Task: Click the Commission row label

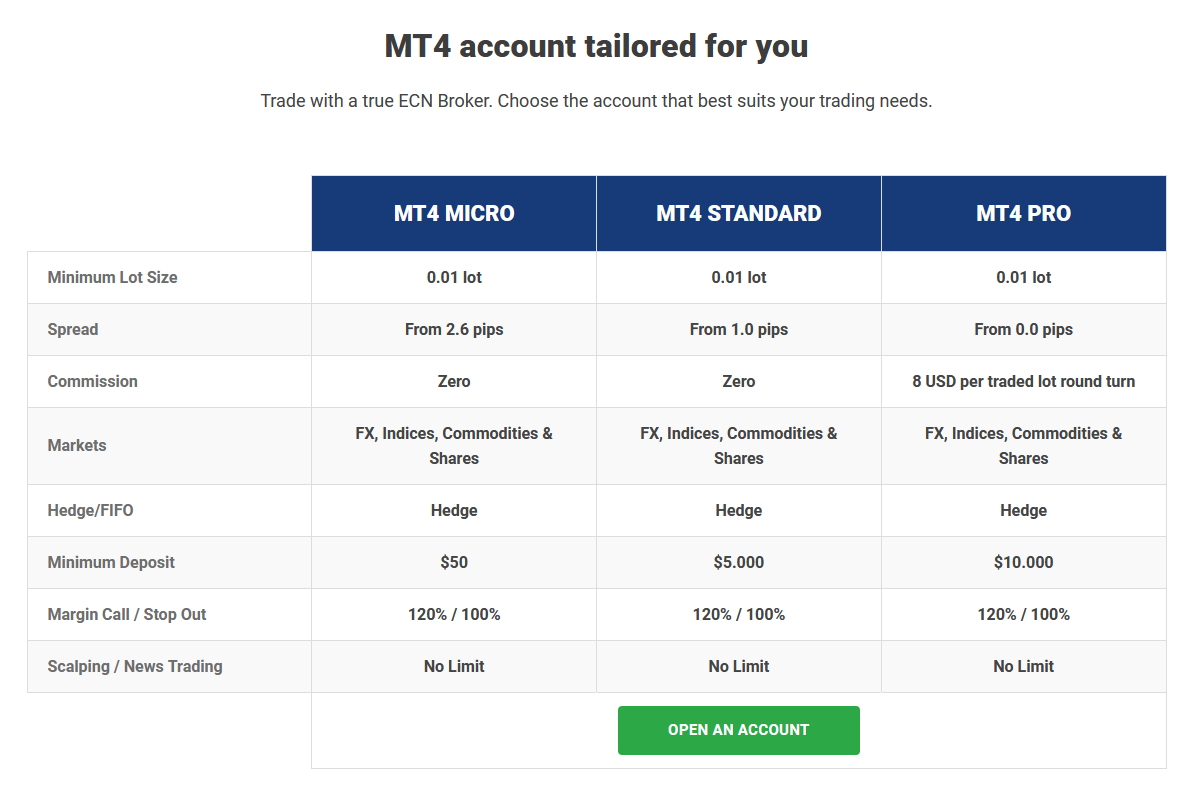Action: (x=93, y=381)
